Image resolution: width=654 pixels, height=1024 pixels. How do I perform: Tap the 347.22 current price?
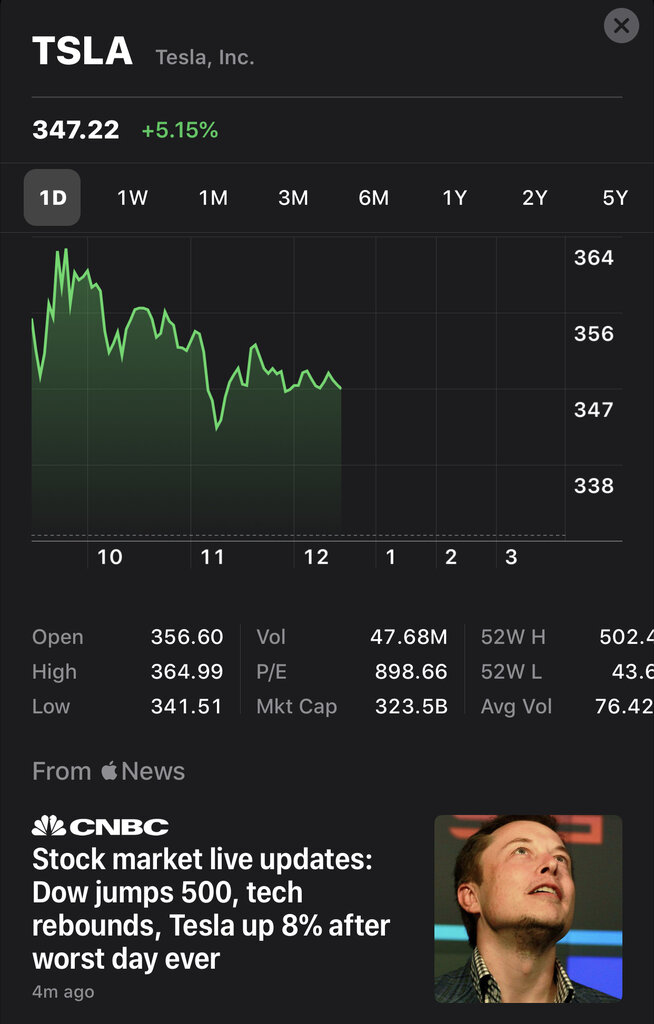click(76, 130)
